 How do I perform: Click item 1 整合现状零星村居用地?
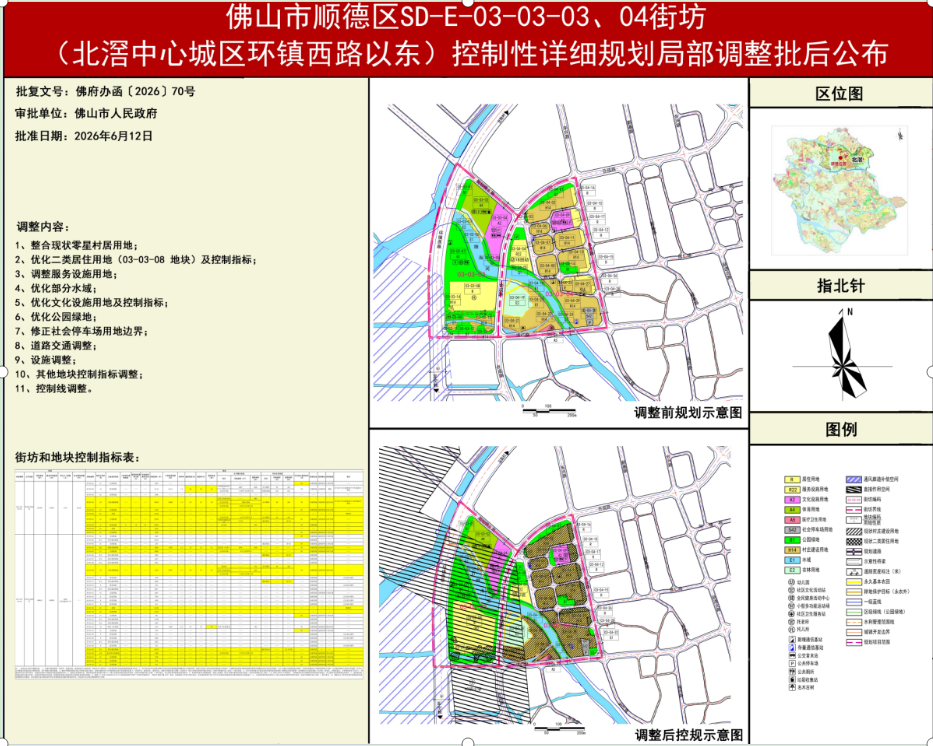point(76,245)
